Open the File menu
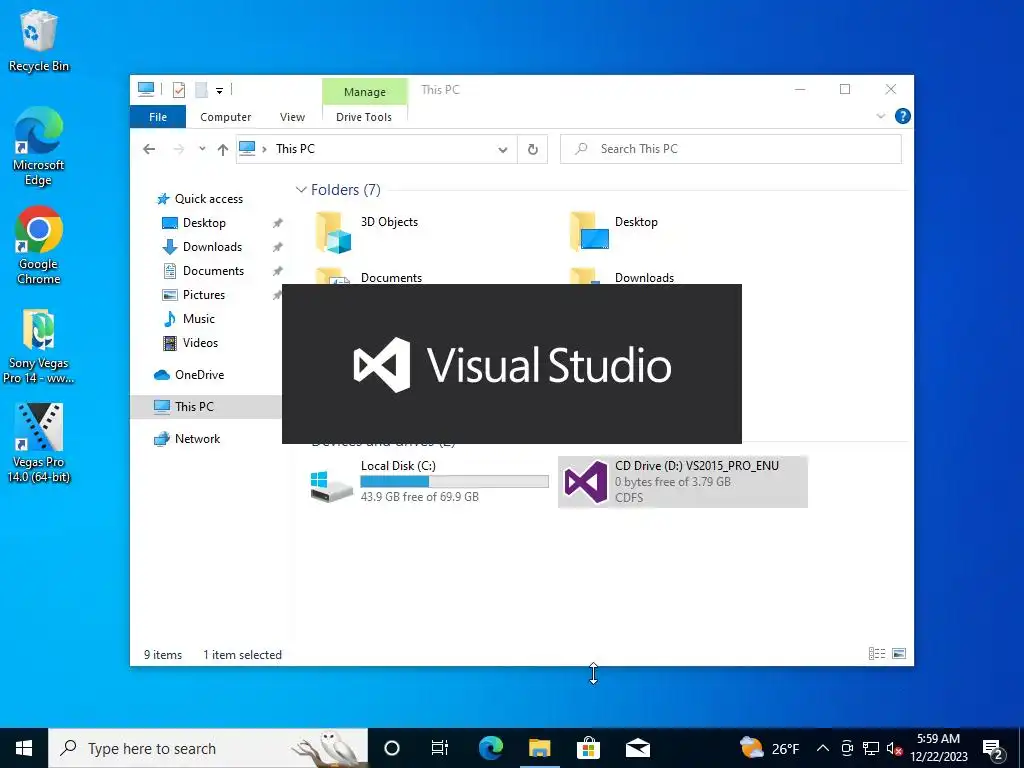Image resolution: width=1024 pixels, height=768 pixels. pyautogui.click(x=158, y=117)
